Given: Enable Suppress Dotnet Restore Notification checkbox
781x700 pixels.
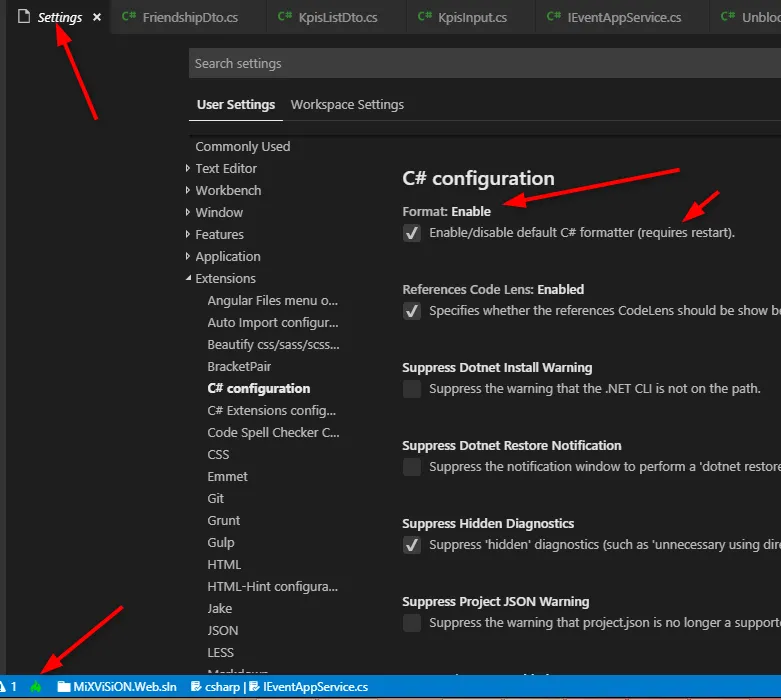Looking at the screenshot, I should point(412,467).
